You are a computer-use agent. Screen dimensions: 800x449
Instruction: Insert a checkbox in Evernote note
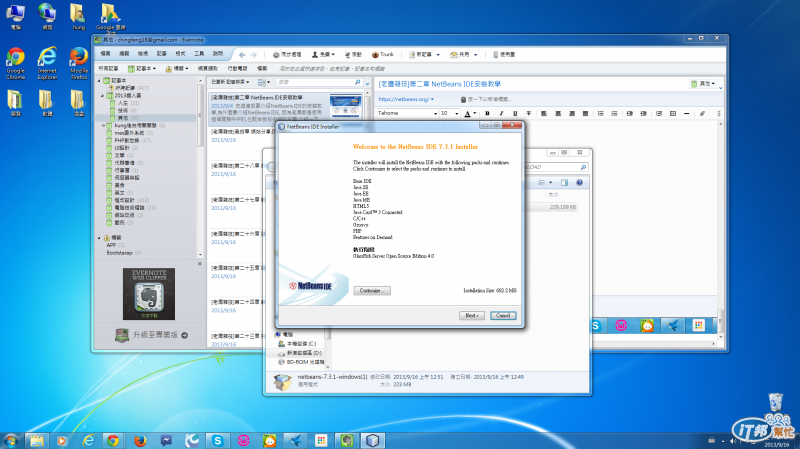pos(659,113)
